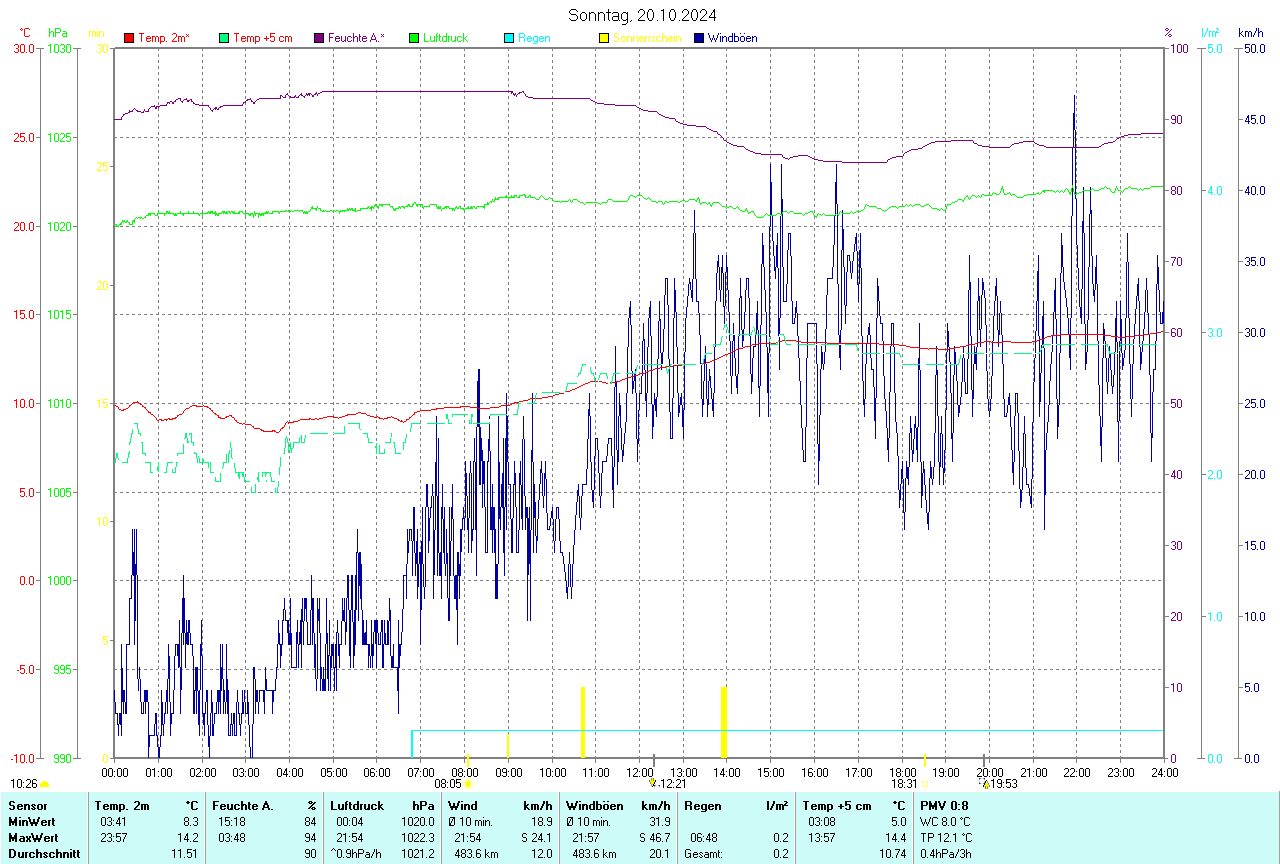Click the maximum temperature value 14.2
The image size is (1280, 864).
(x=188, y=837)
